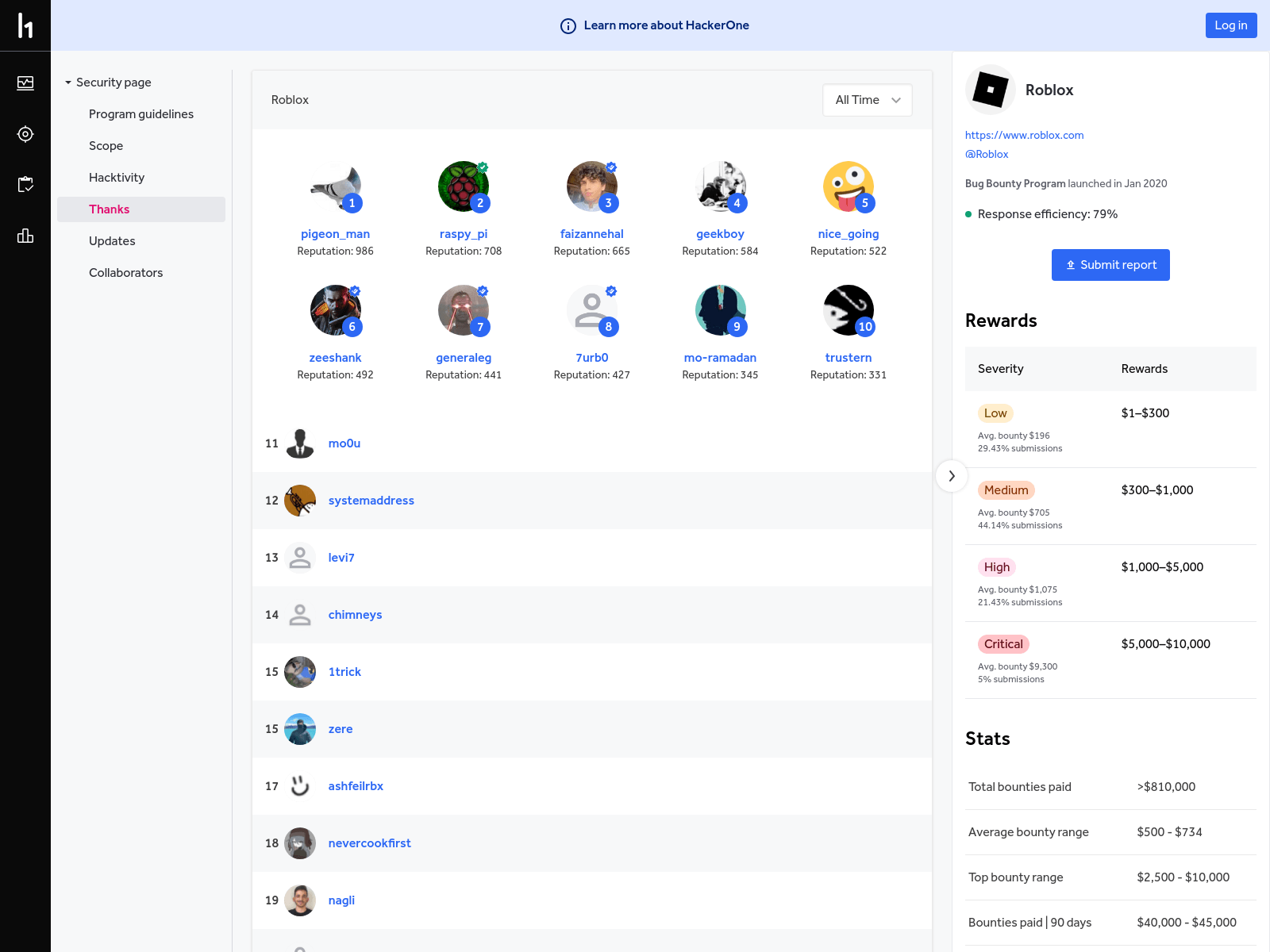Open nevercookfirst profile link

pos(370,843)
